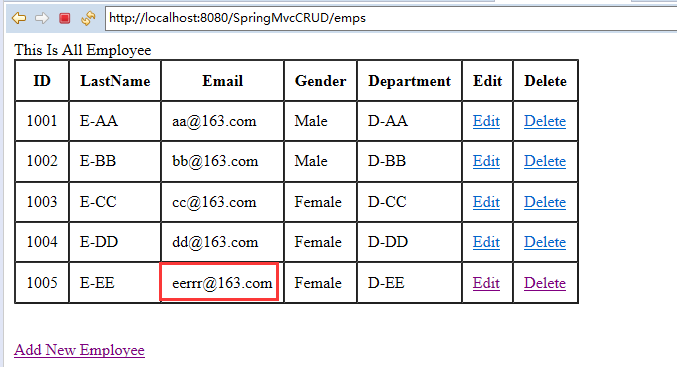
Task: Click the last name E-AA
Action: [x=98, y=121]
